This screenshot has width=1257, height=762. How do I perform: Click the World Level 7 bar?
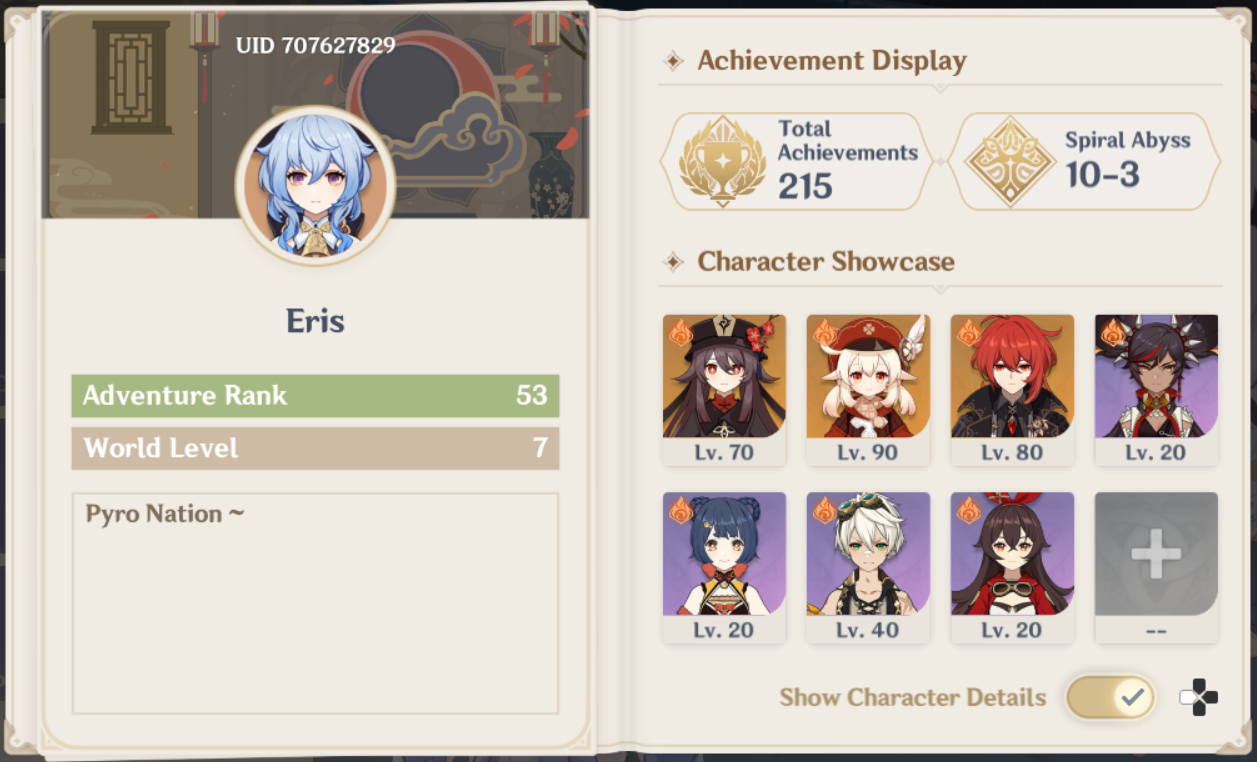[315, 448]
